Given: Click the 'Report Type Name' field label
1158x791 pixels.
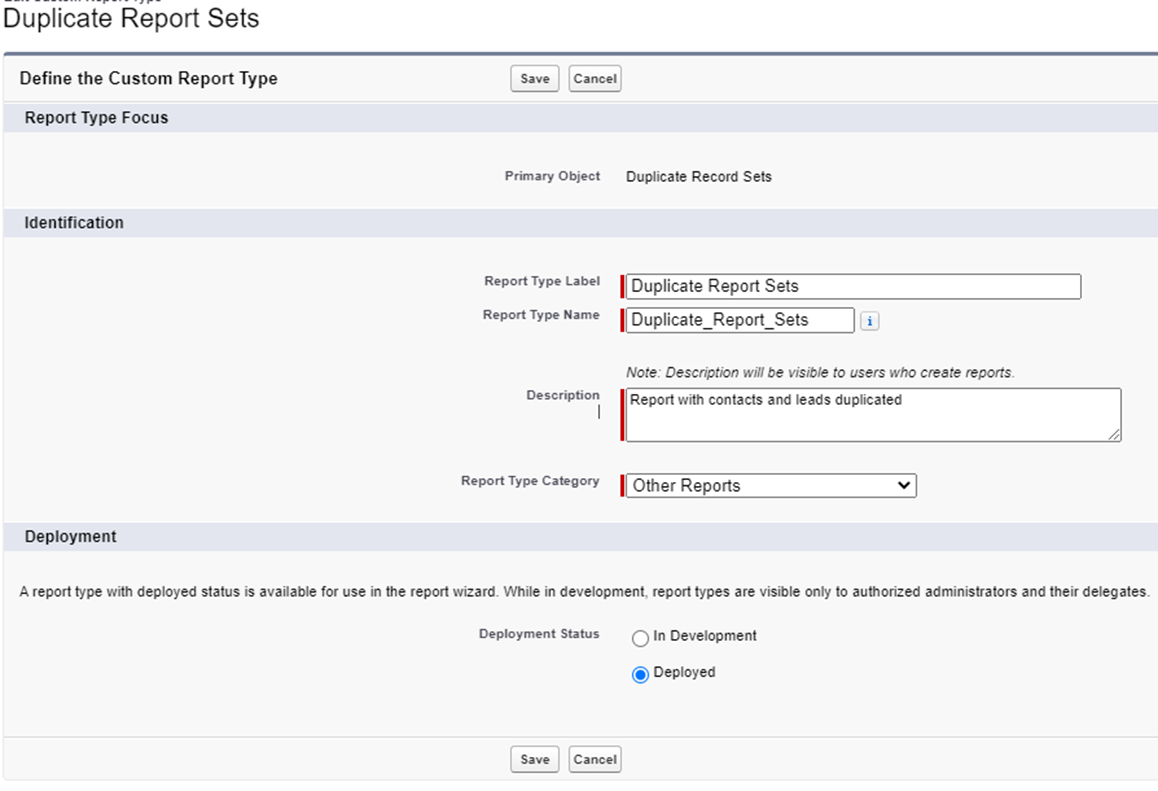Looking at the screenshot, I should (541, 315).
